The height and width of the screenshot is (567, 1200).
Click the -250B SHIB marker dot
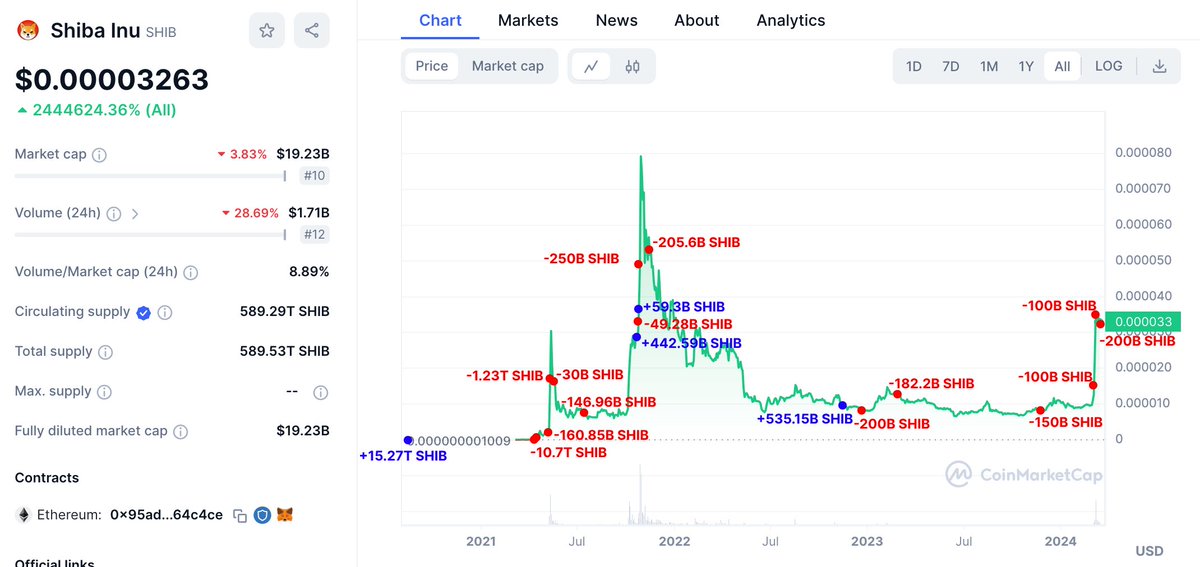[x=638, y=264]
